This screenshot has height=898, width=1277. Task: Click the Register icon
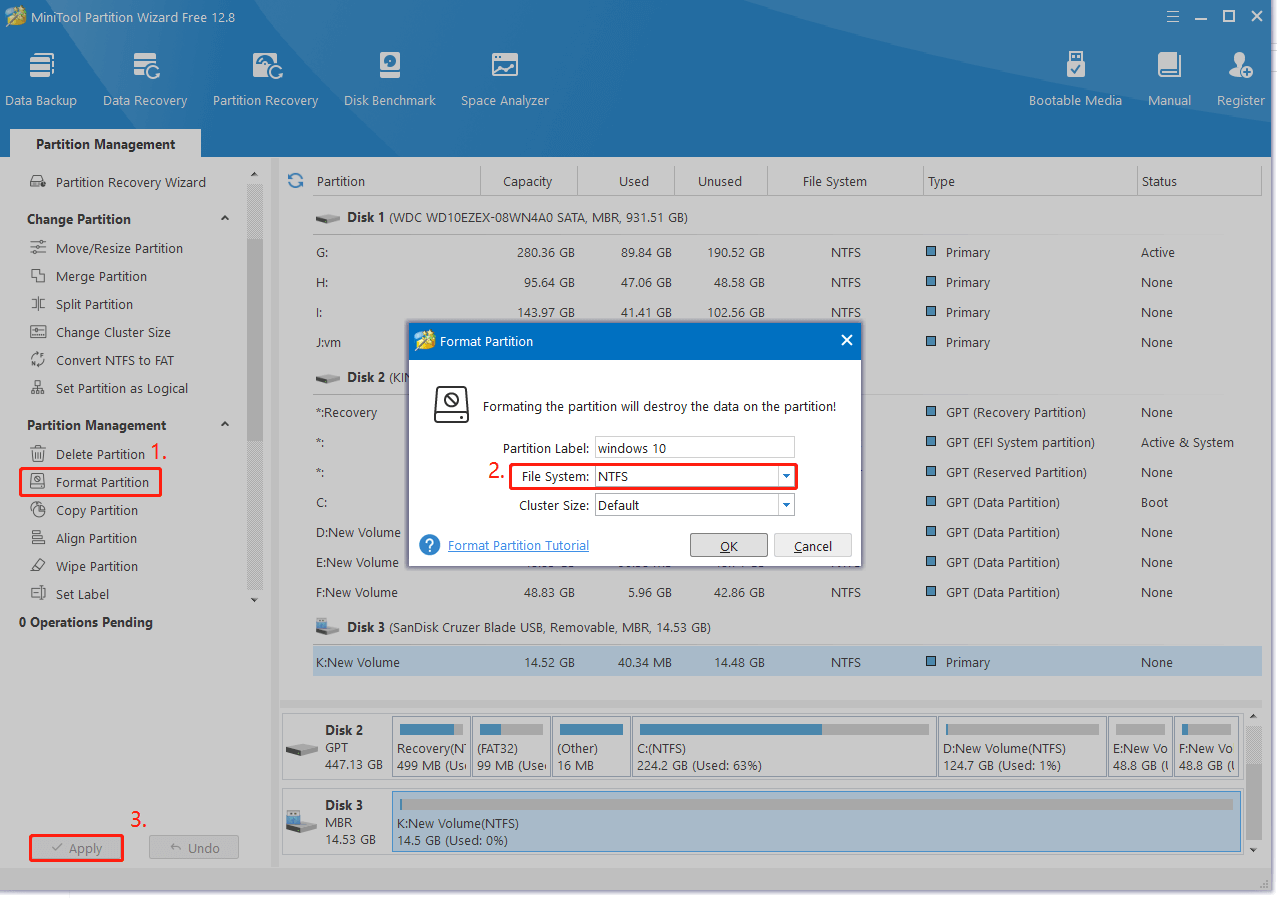(x=1240, y=78)
